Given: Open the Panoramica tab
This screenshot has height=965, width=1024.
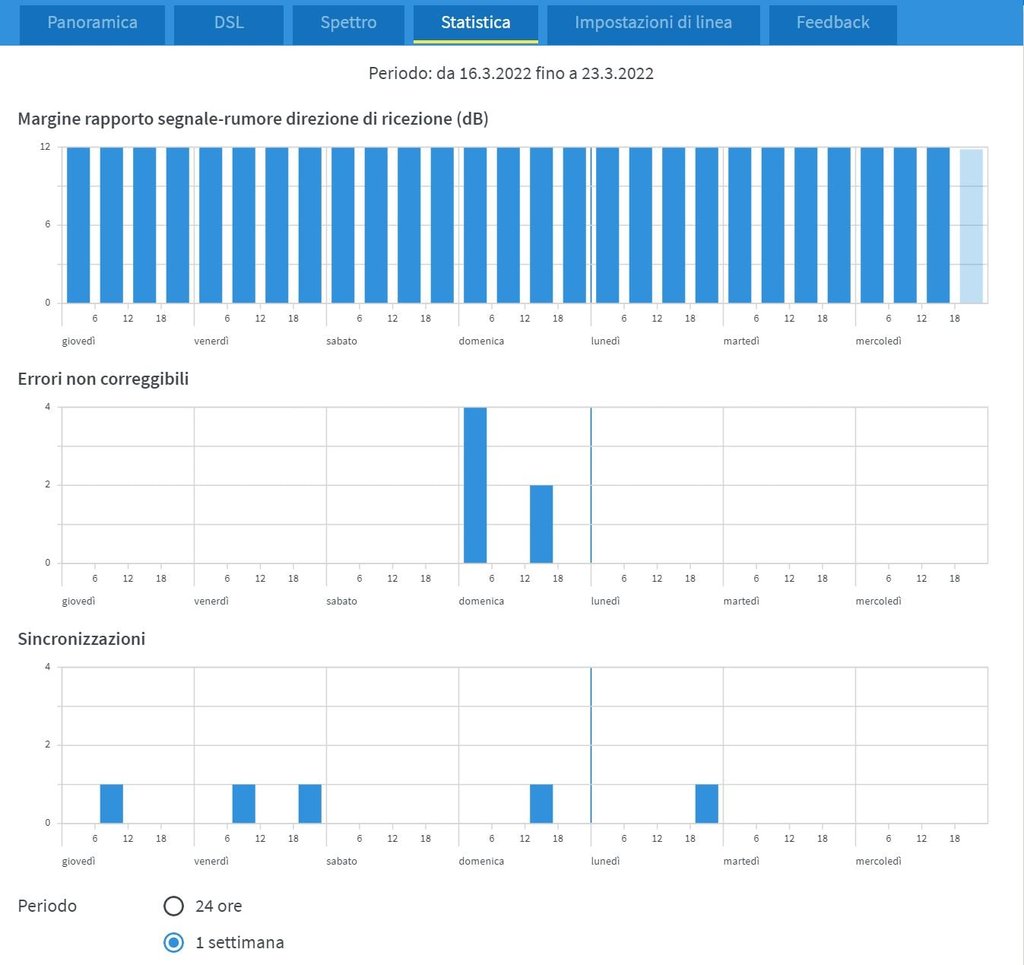Looking at the screenshot, I should point(92,23).
